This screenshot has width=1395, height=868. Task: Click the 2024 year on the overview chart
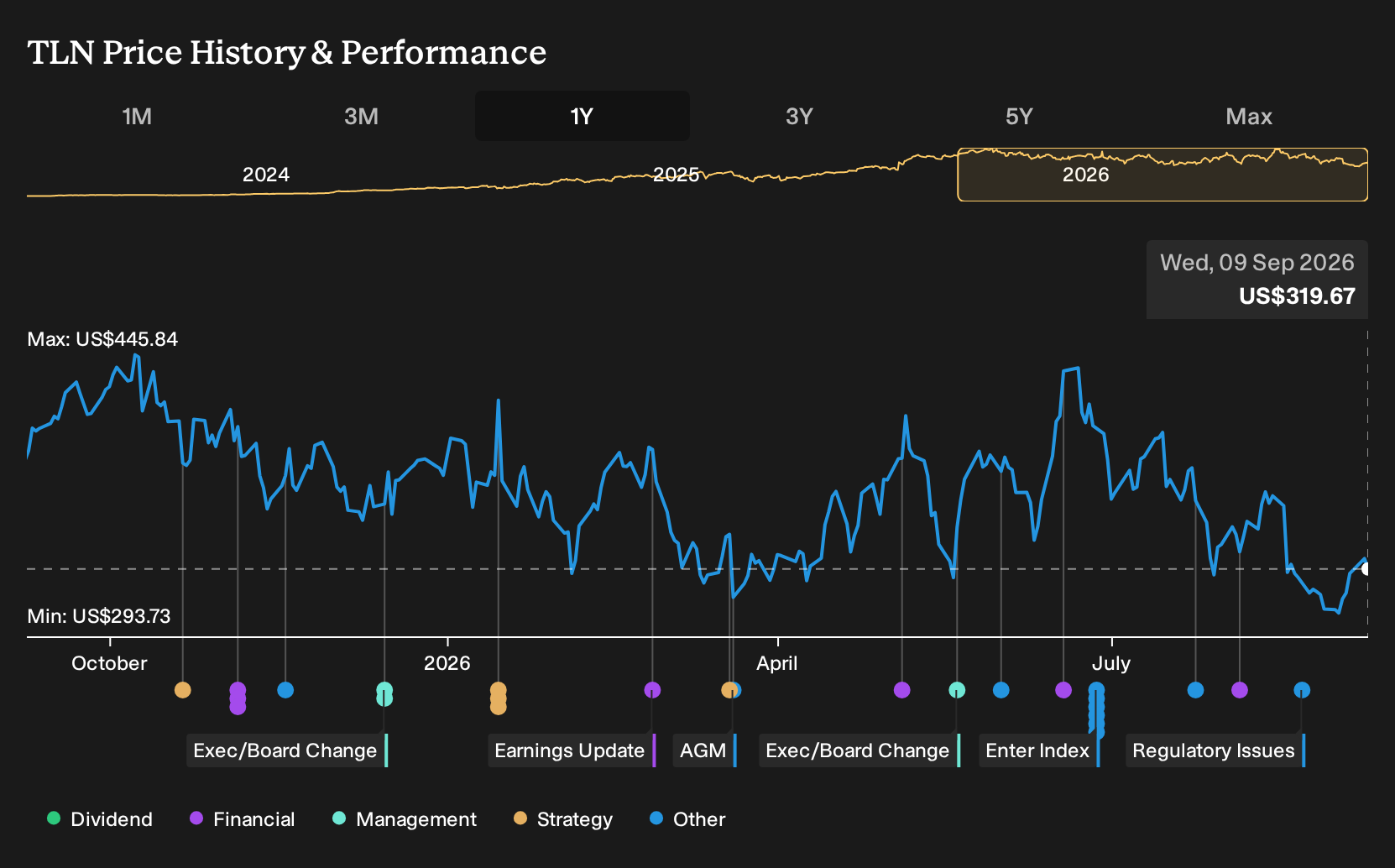(266, 175)
